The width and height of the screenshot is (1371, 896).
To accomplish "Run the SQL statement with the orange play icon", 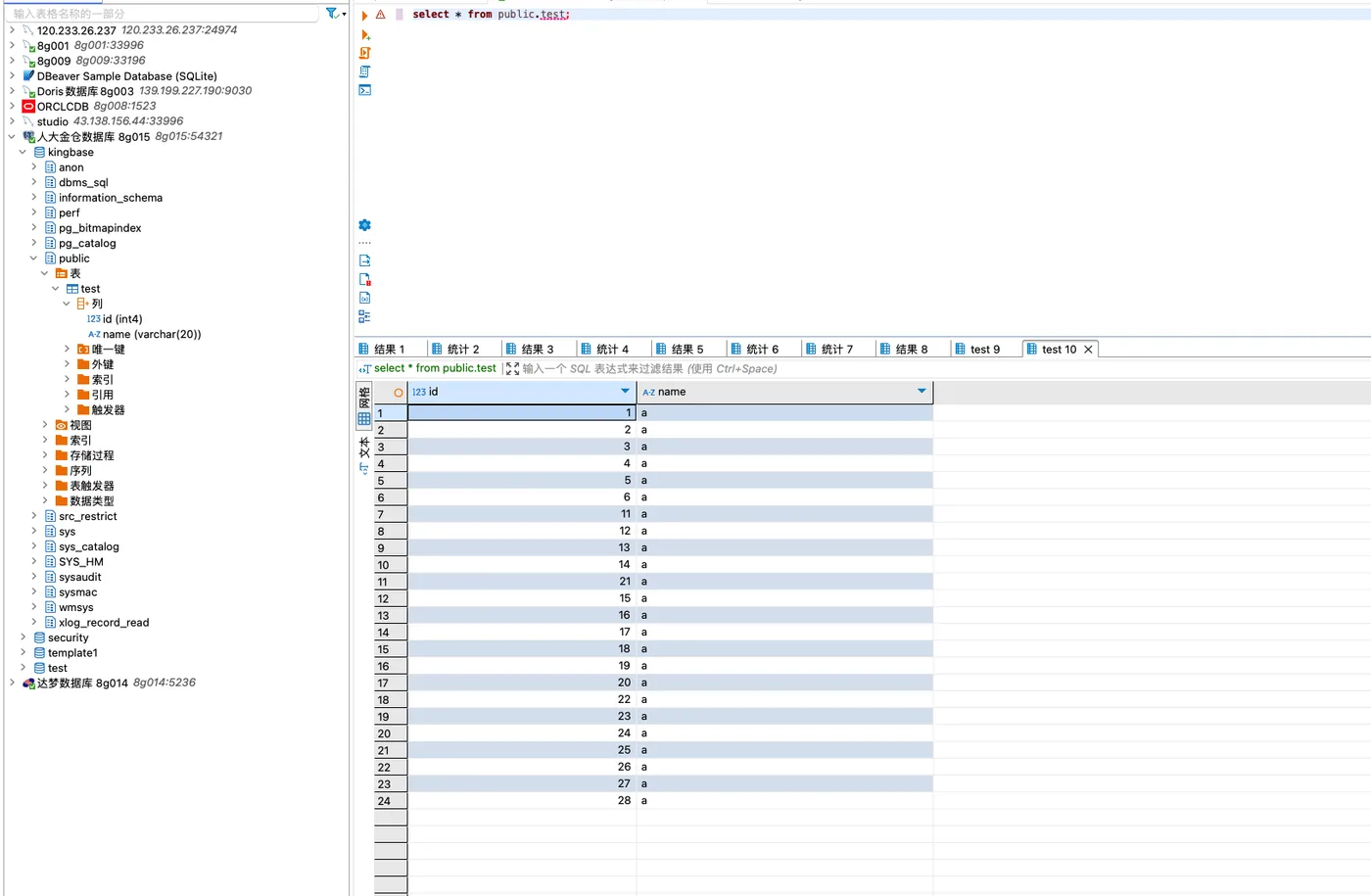I will click(365, 15).
